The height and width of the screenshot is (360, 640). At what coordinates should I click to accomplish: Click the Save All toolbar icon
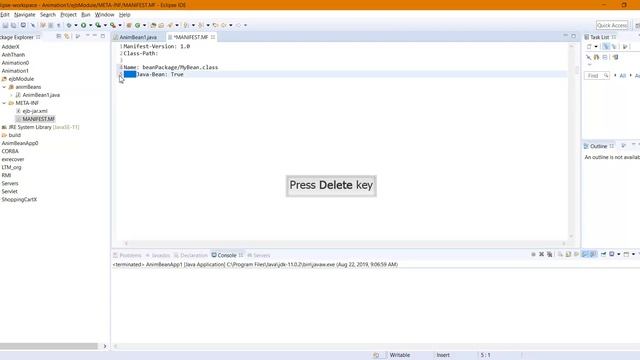pos(13,25)
